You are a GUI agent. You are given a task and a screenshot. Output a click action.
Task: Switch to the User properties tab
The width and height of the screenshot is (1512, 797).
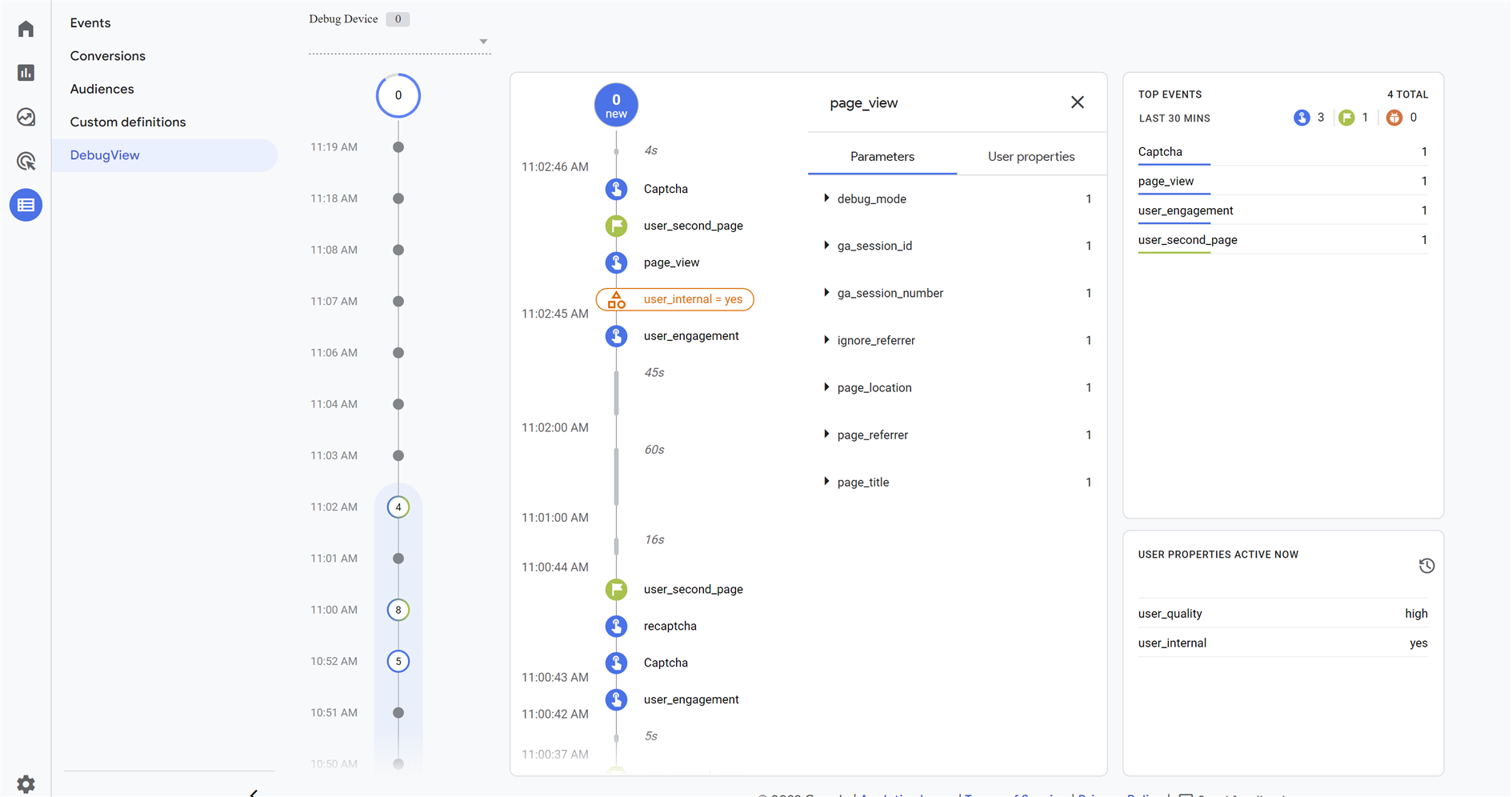coord(1030,157)
